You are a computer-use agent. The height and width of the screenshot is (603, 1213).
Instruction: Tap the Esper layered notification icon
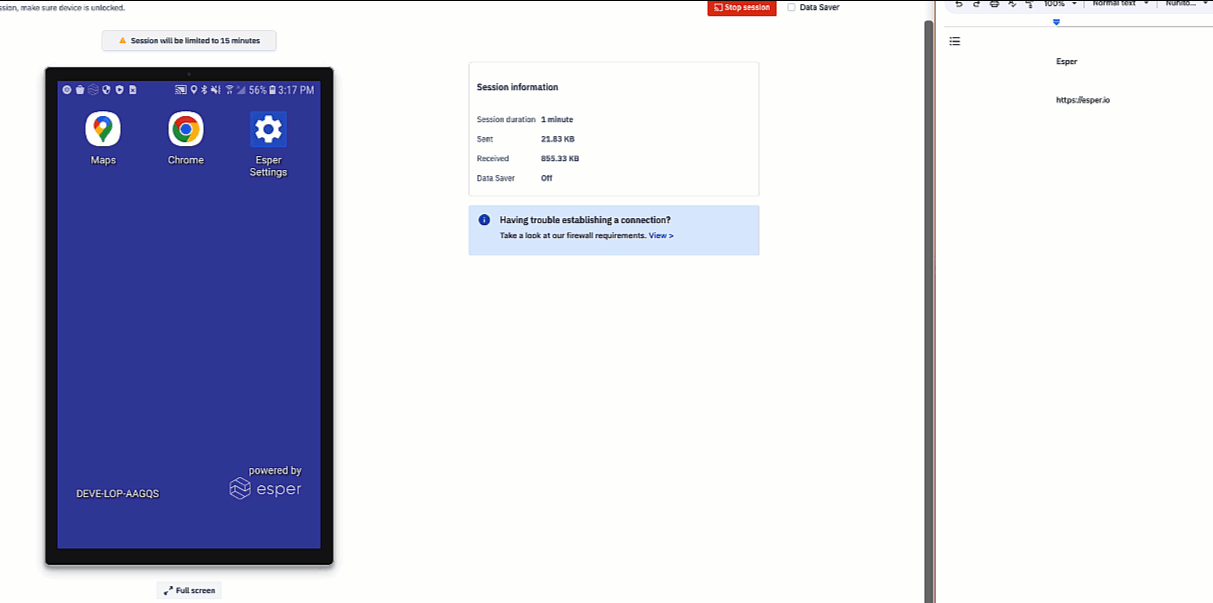[93, 90]
